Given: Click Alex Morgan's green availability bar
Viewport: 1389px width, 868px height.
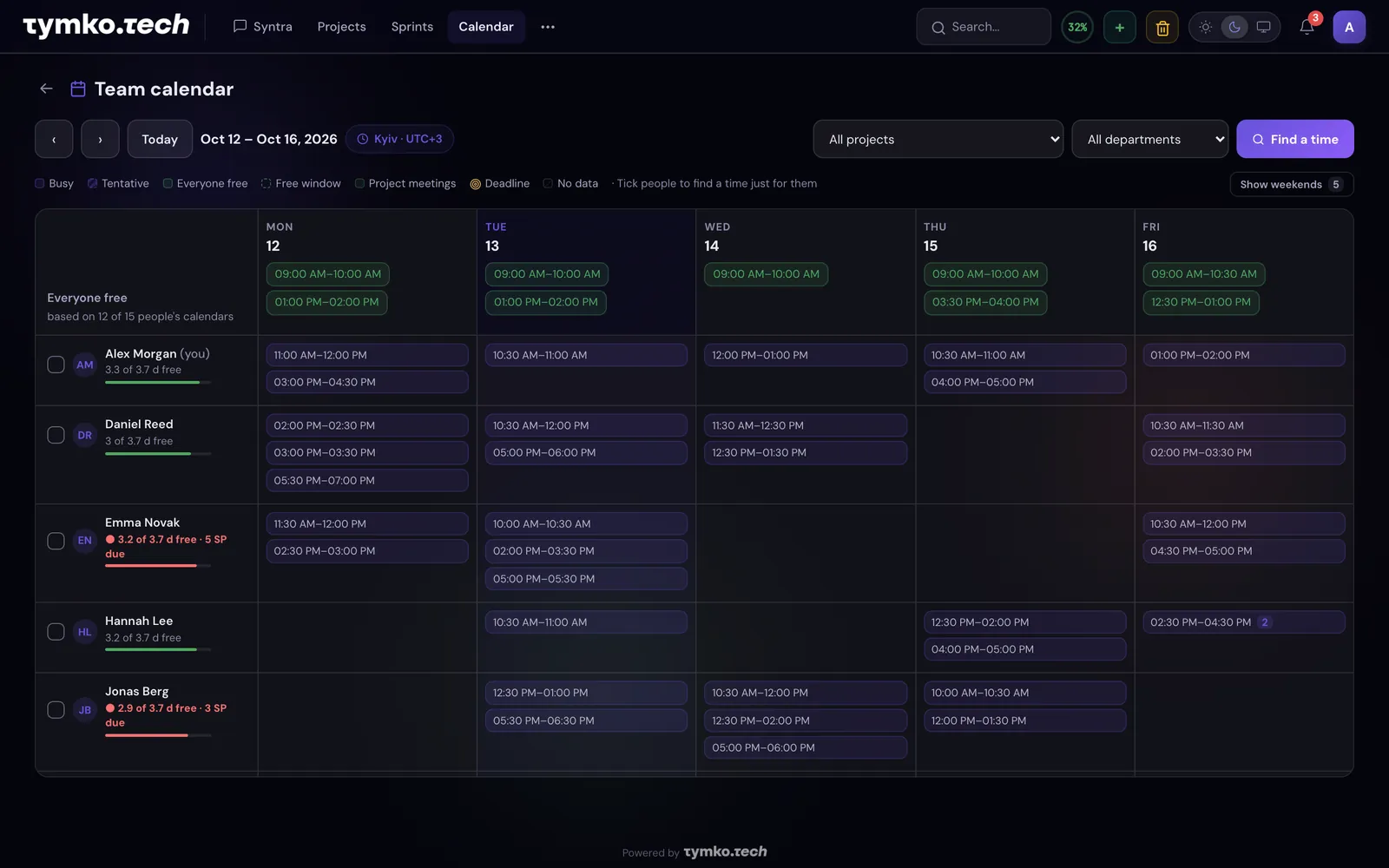Looking at the screenshot, I should (158, 382).
